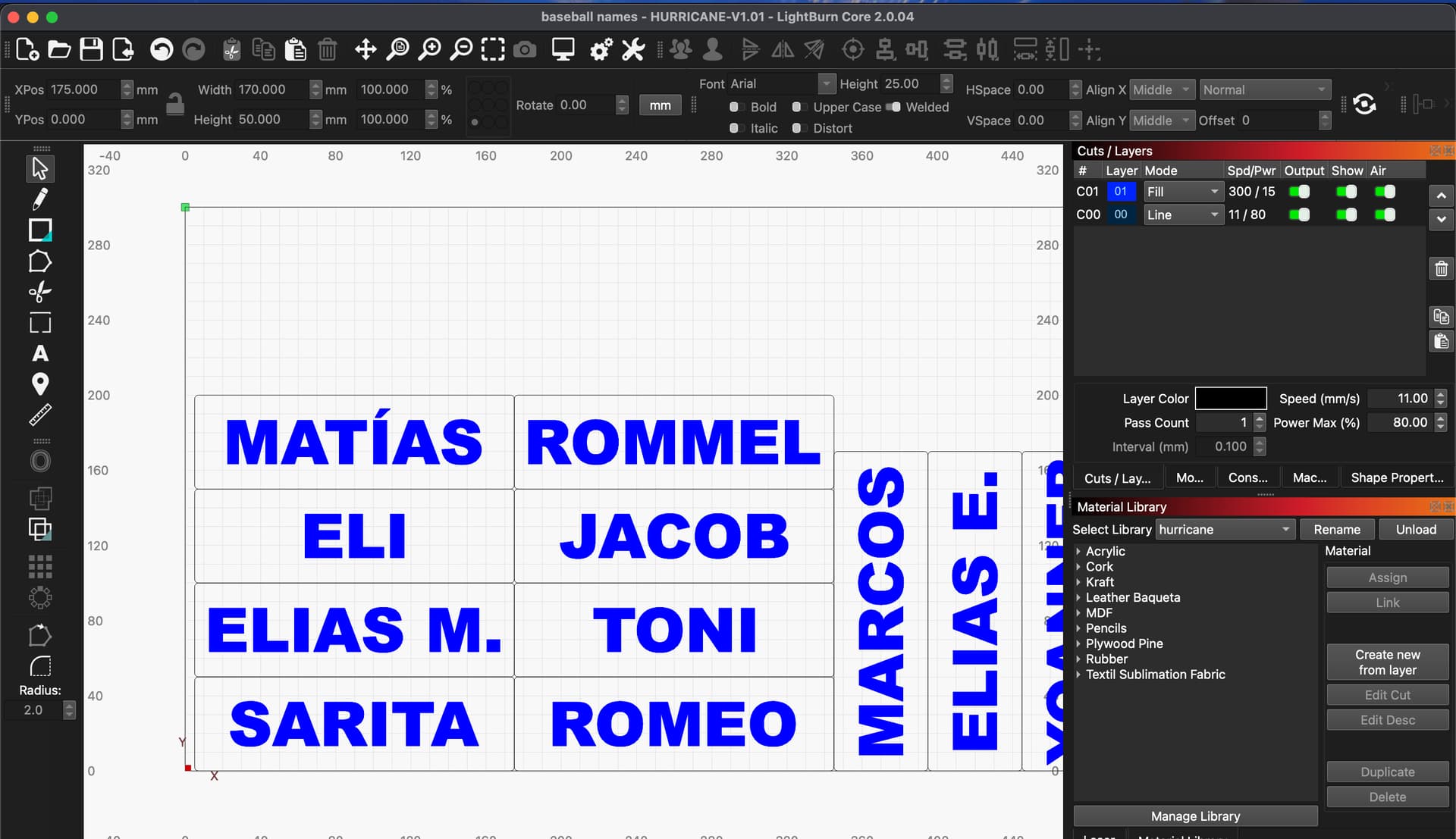
Task: Select the Draw Lines pencil tool
Action: (40, 199)
